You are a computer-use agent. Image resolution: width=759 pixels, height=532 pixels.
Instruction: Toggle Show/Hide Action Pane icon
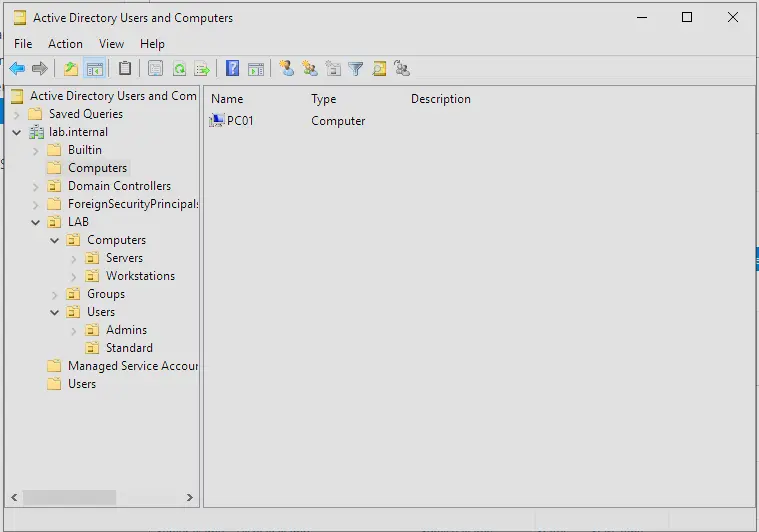click(x=256, y=69)
